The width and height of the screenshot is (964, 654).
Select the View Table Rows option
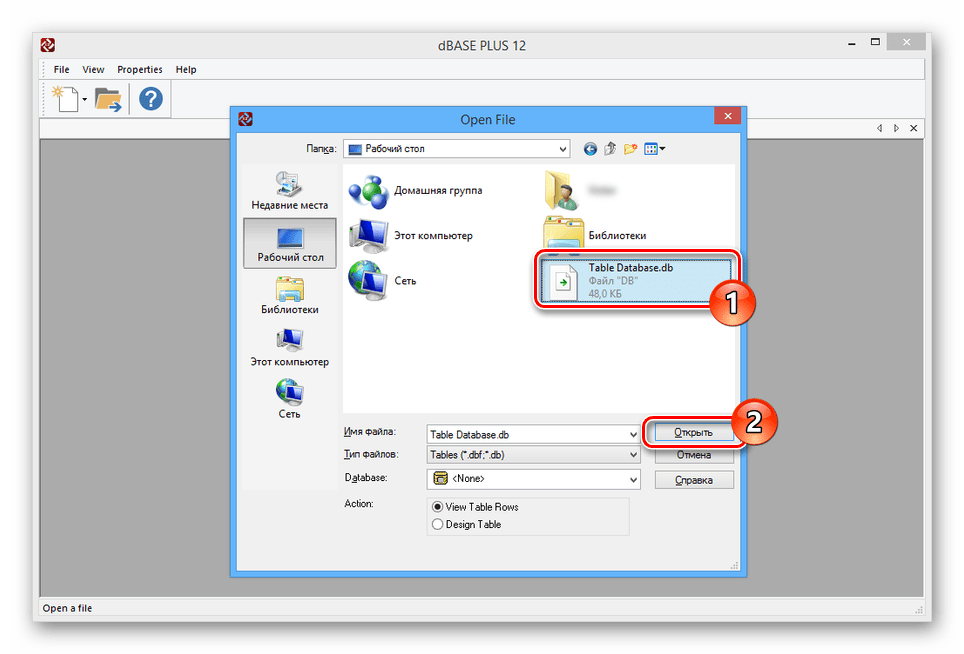pos(437,507)
